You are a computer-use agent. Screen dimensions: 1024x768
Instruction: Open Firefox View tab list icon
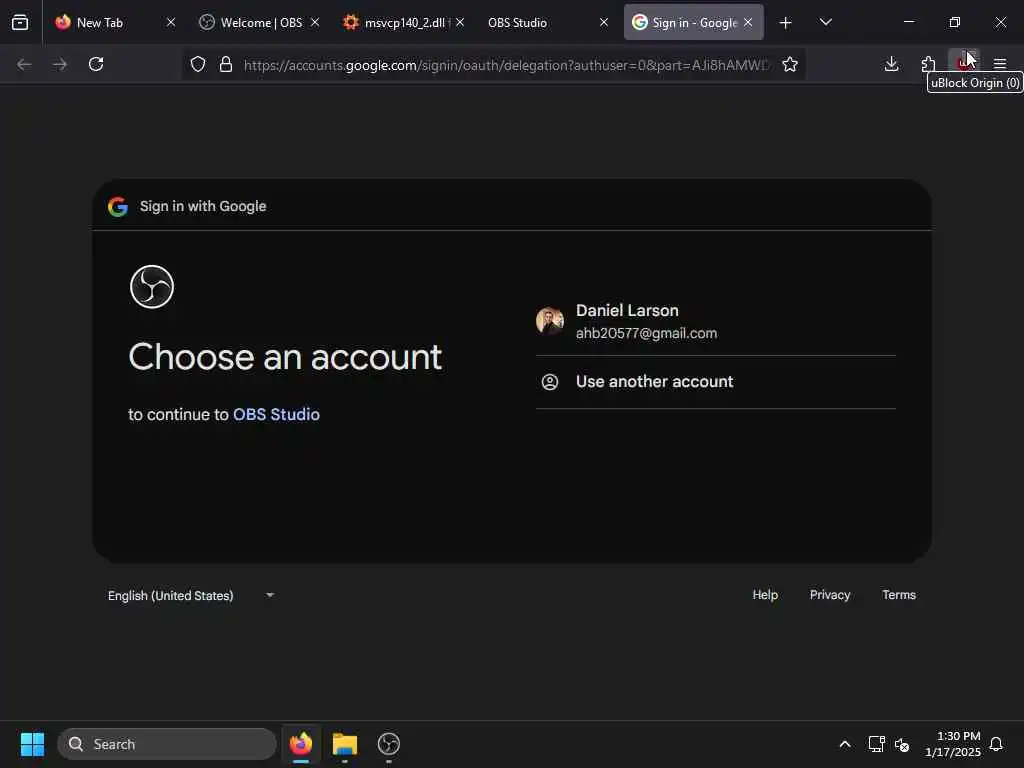point(20,22)
